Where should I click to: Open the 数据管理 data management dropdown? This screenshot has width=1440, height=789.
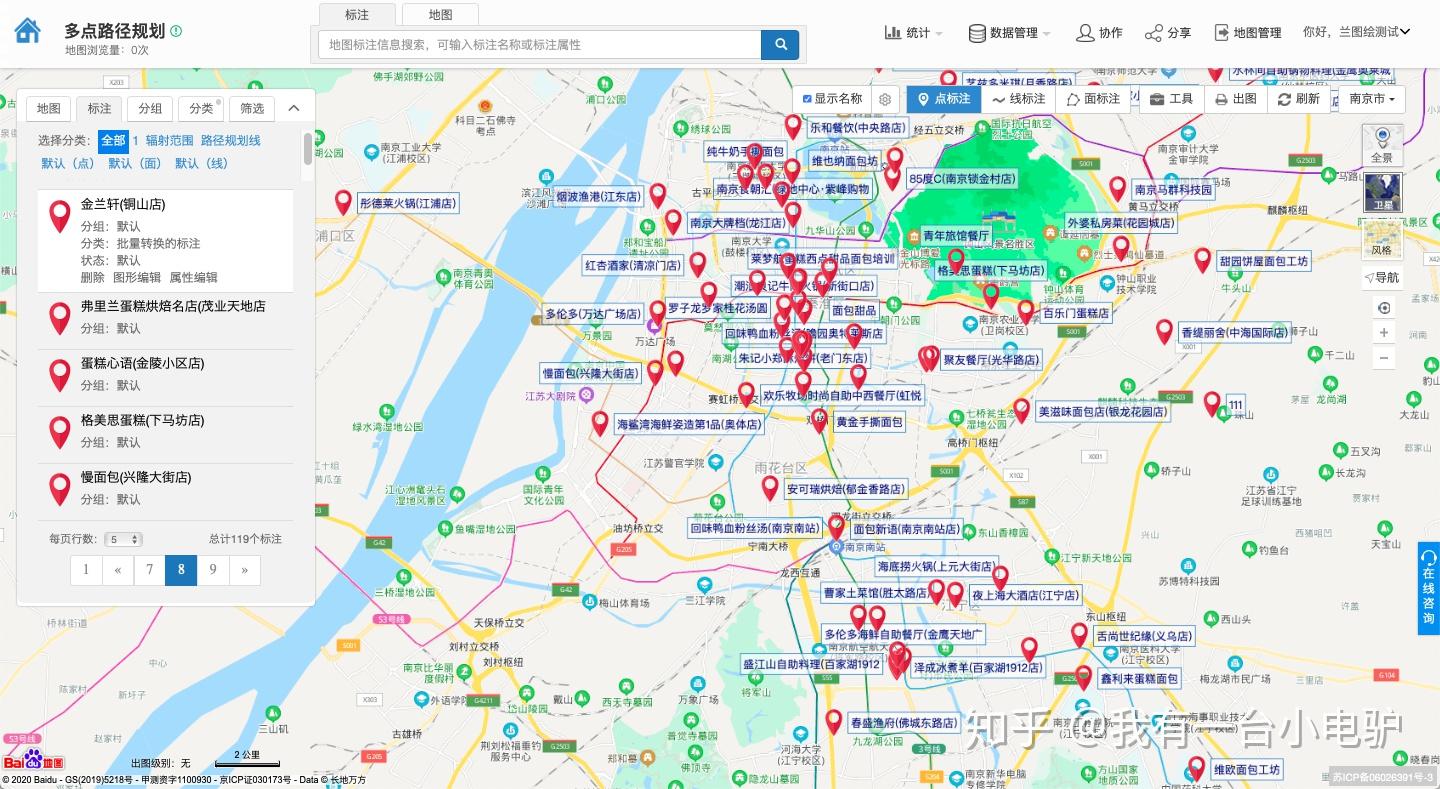click(1009, 32)
